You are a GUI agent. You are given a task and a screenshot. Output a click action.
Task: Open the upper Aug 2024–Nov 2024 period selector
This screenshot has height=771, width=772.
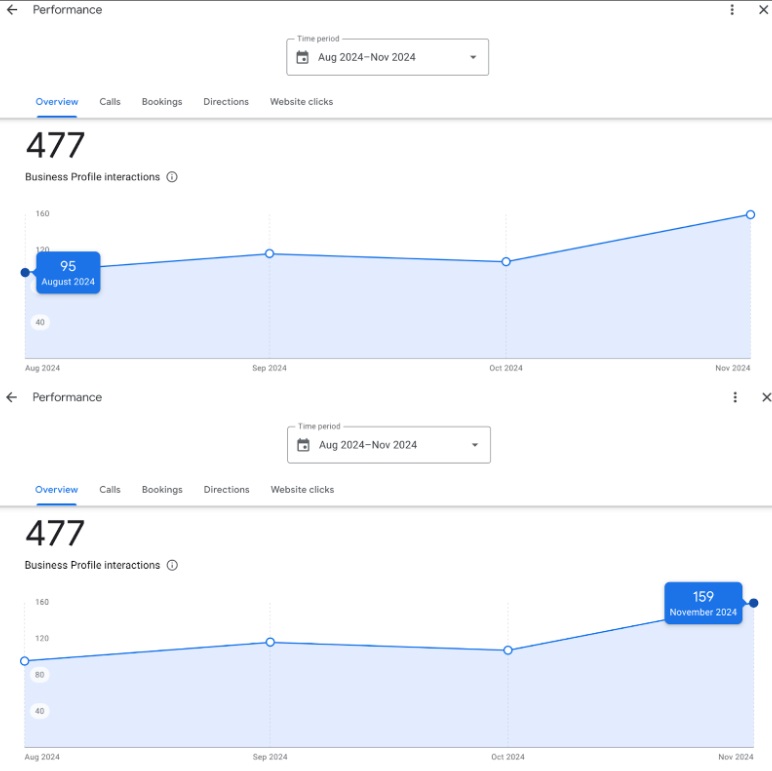coord(367,57)
